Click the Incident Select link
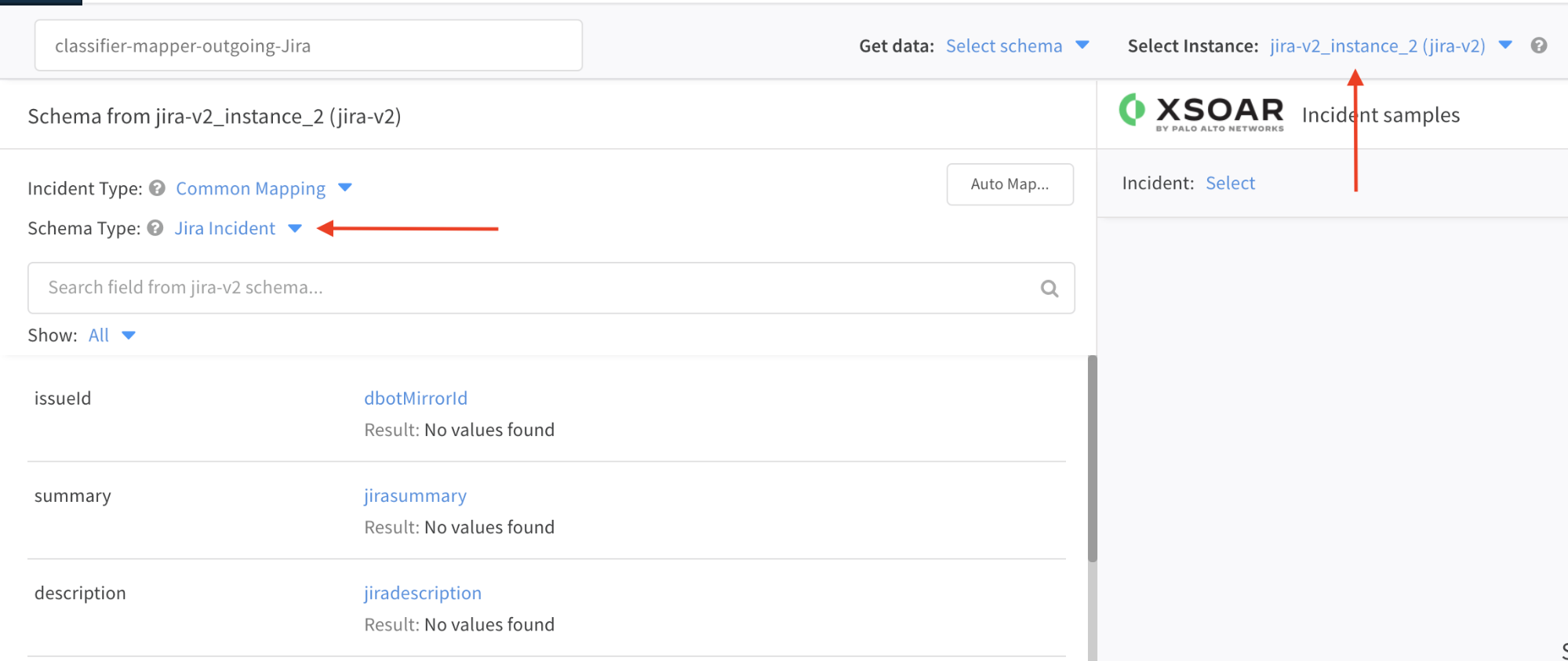This screenshot has width=1568, height=661. click(1230, 183)
